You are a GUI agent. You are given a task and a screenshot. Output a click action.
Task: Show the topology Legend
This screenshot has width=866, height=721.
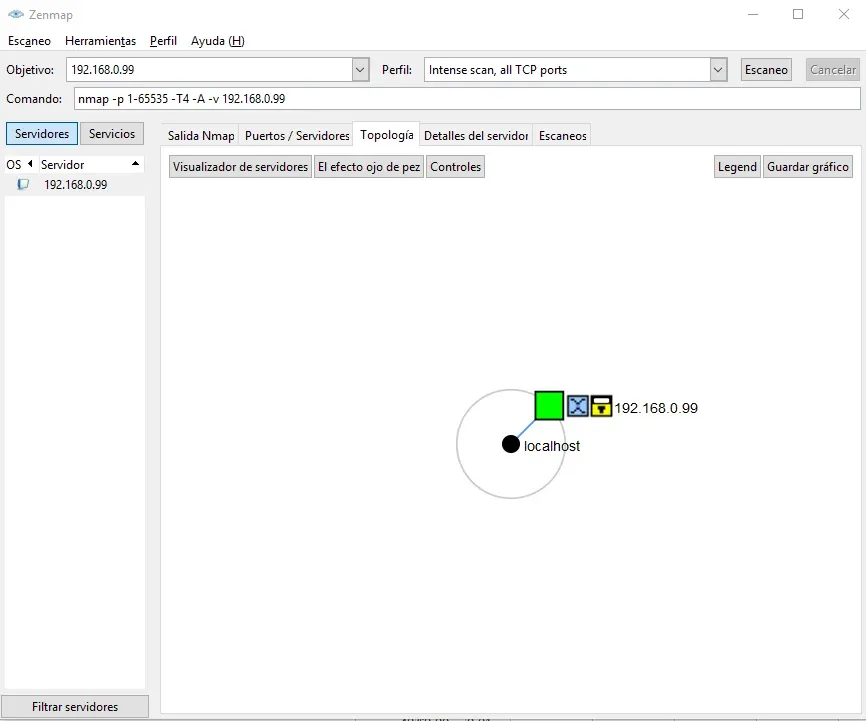tap(737, 167)
